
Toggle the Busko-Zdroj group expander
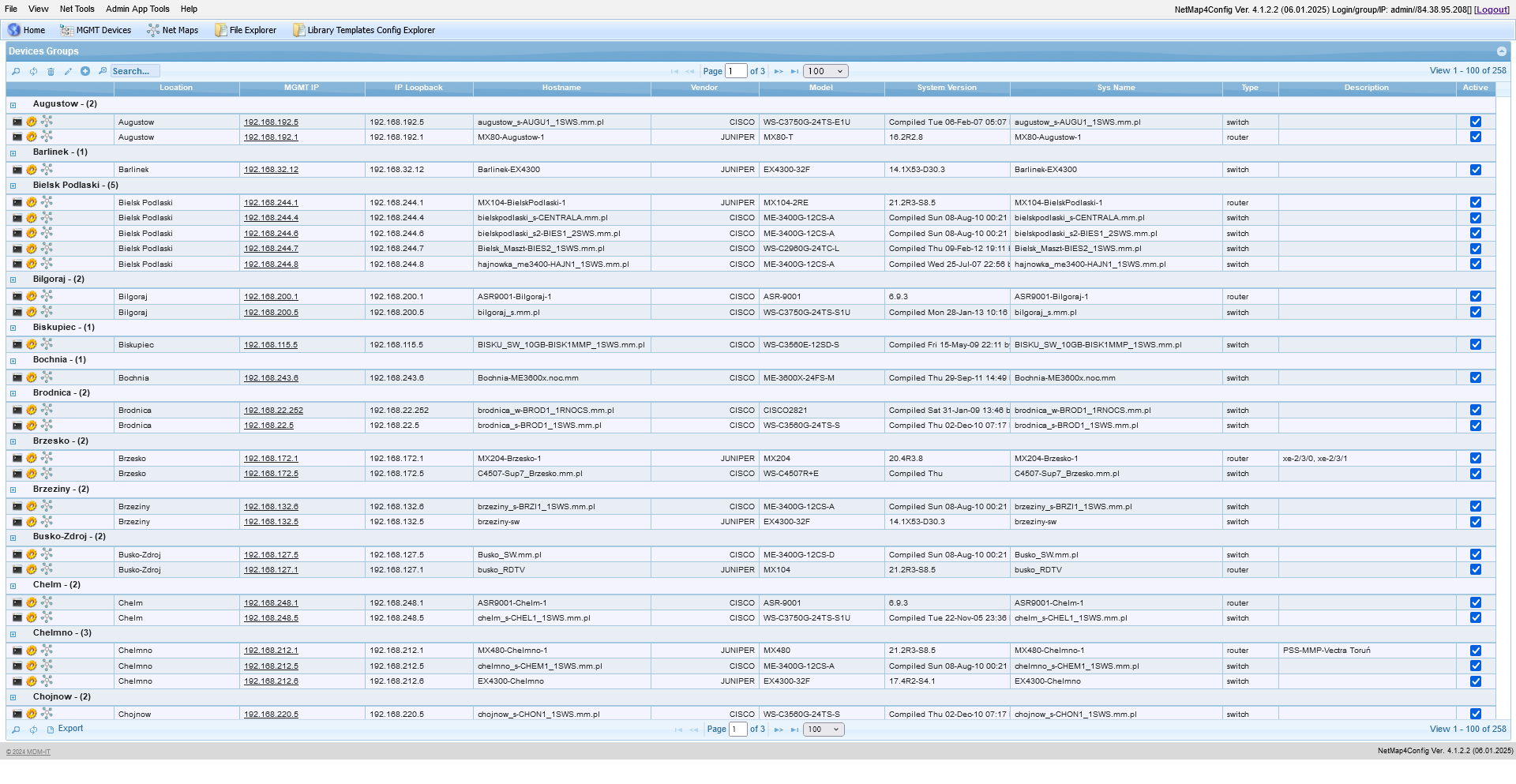tap(13, 538)
